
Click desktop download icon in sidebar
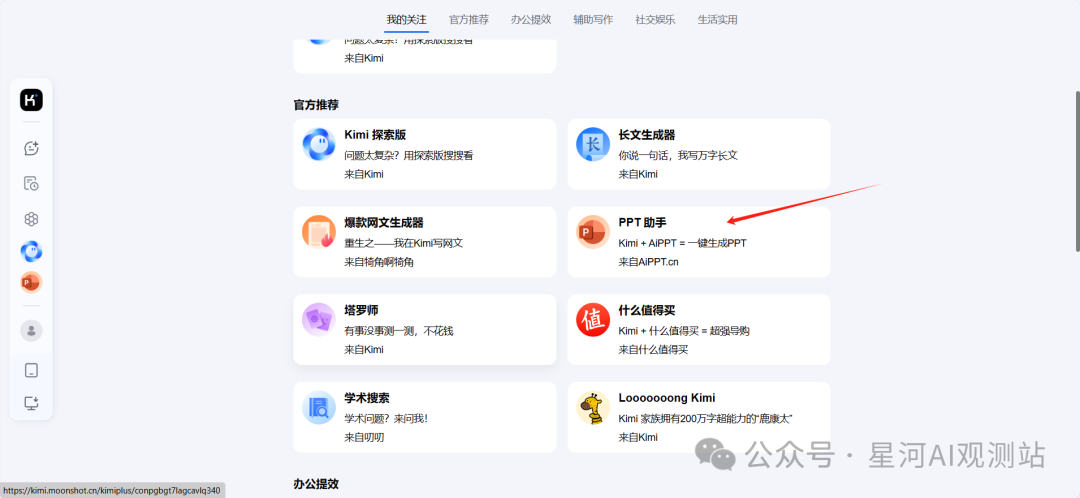pos(31,403)
